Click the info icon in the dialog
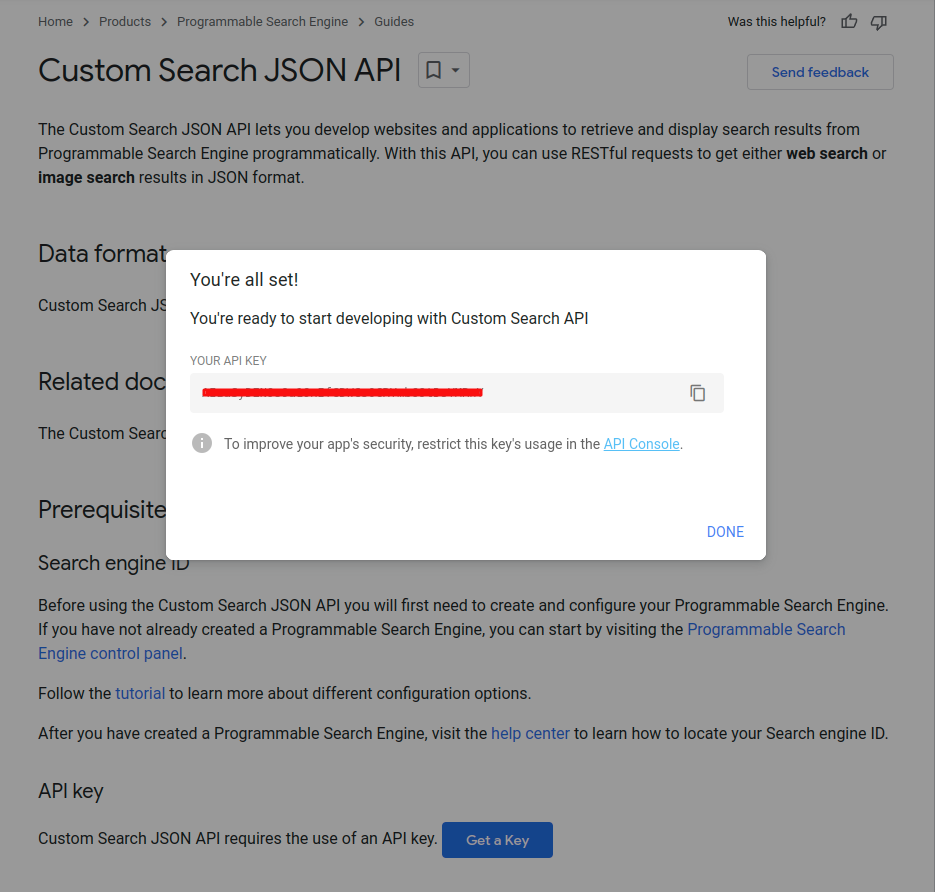This screenshot has width=935, height=892. tap(202, 443)
